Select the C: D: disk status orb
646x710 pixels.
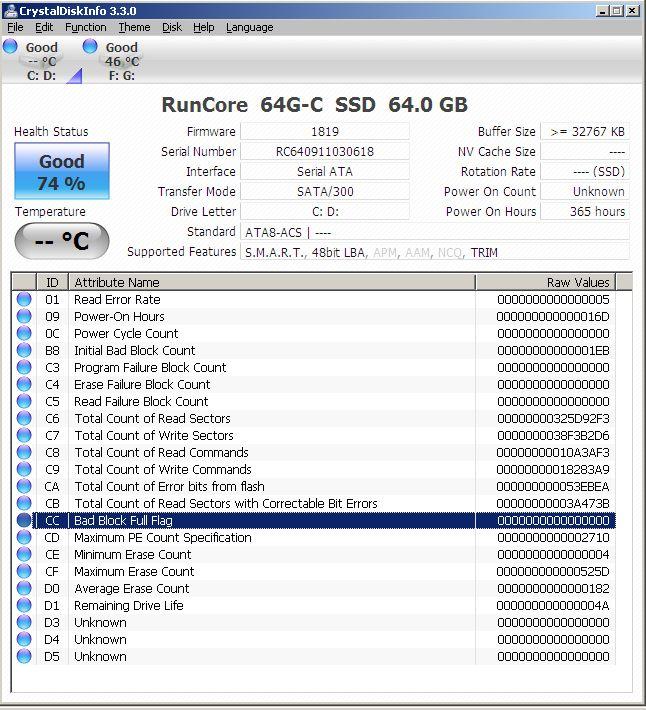(x=10, y=46)
